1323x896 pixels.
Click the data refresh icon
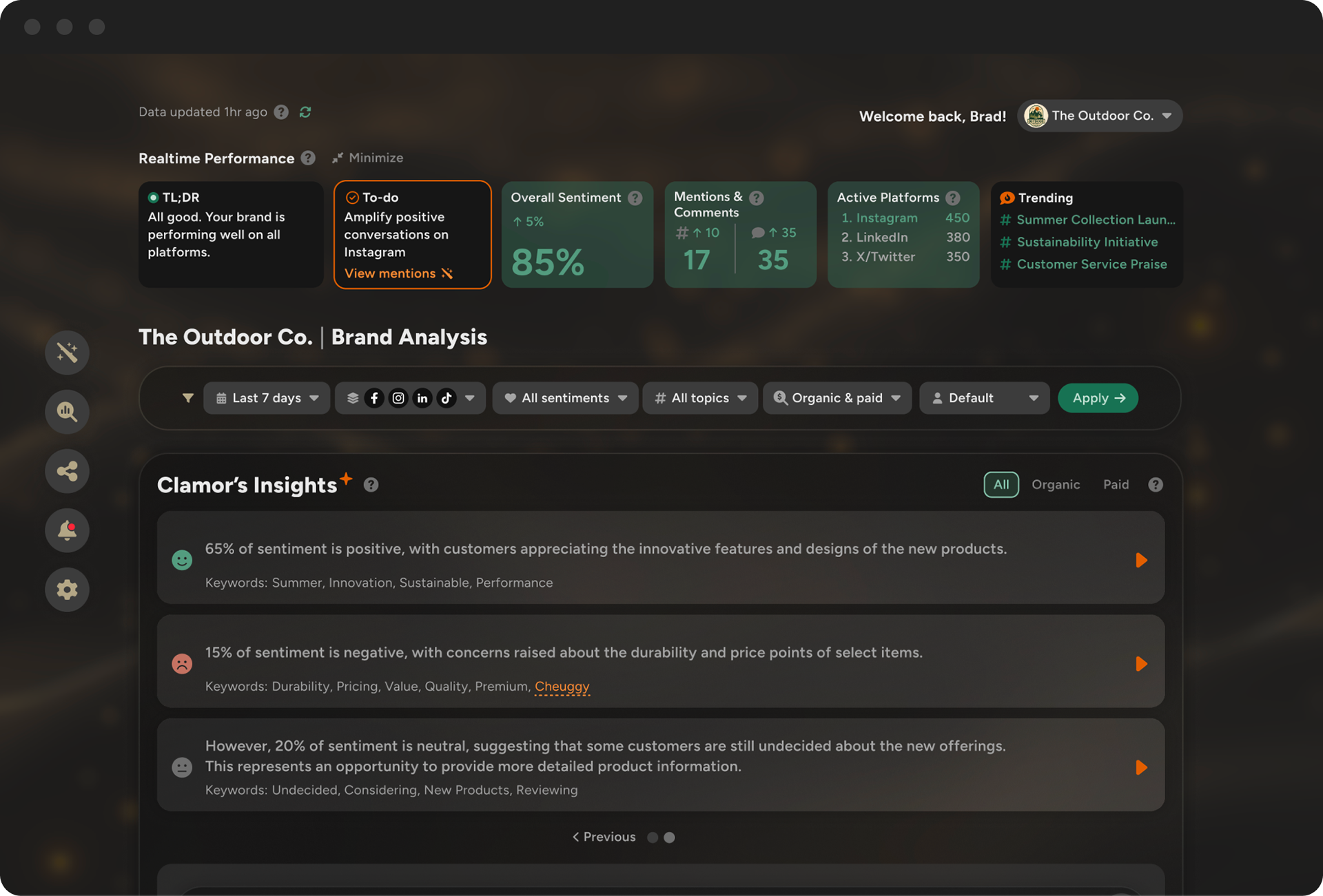(305, 112)
